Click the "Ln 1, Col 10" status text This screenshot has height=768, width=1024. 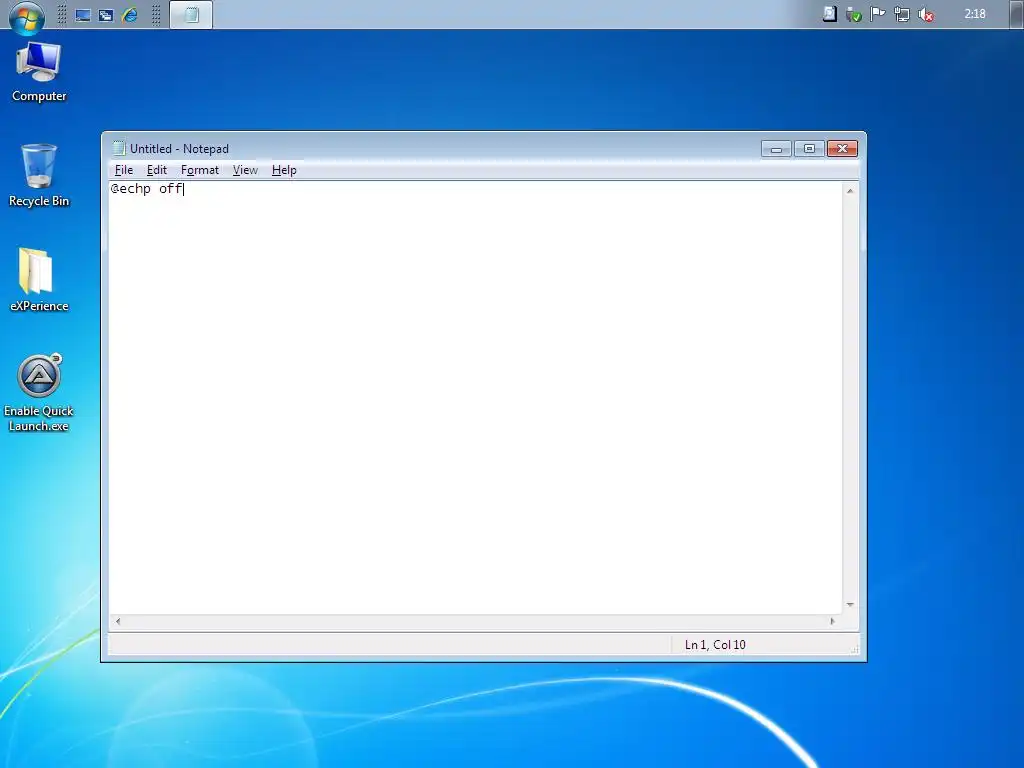[x=715, y=645]
